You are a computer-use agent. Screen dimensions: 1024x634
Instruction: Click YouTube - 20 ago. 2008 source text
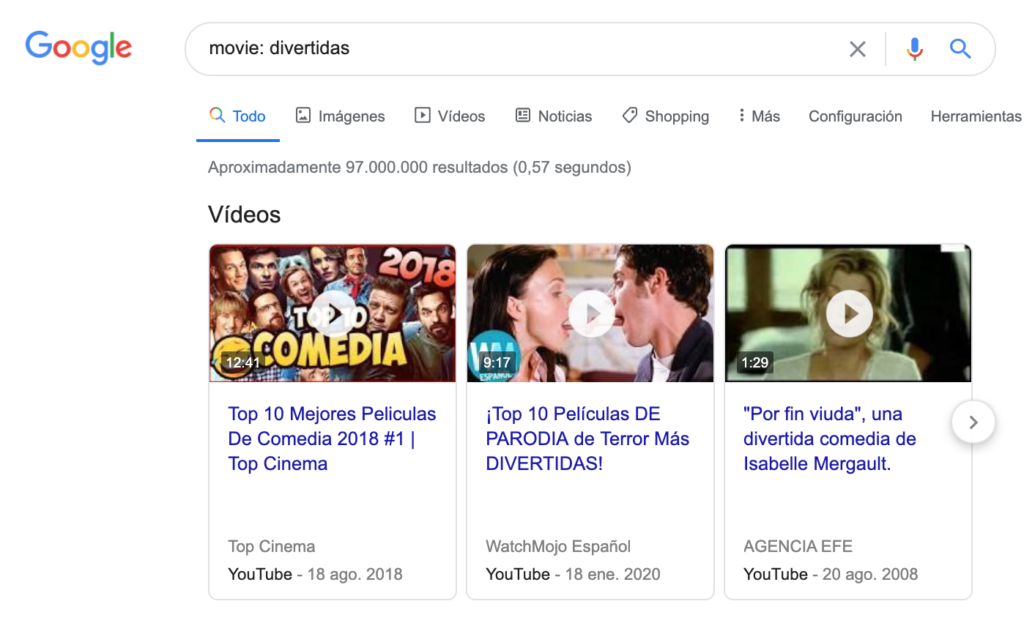tap(830, 575)
